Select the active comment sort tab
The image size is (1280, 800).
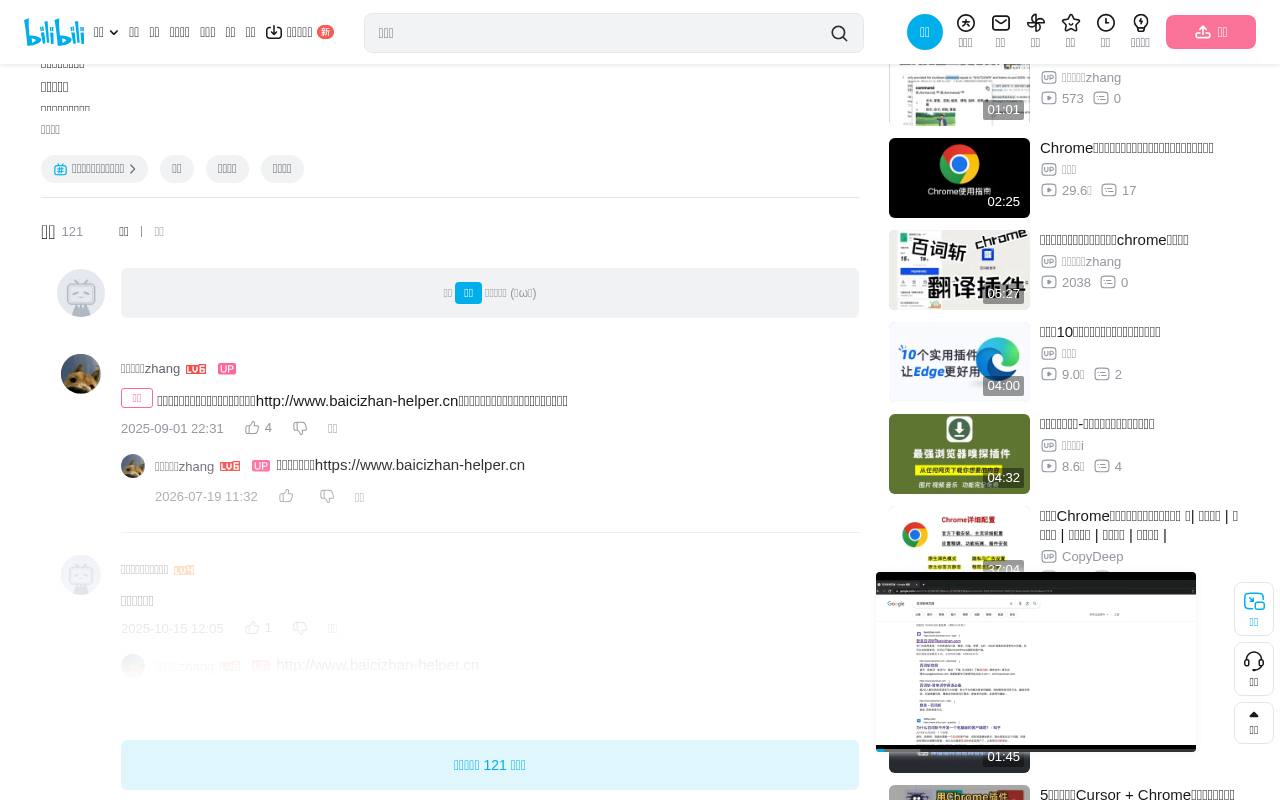point(124,232)
